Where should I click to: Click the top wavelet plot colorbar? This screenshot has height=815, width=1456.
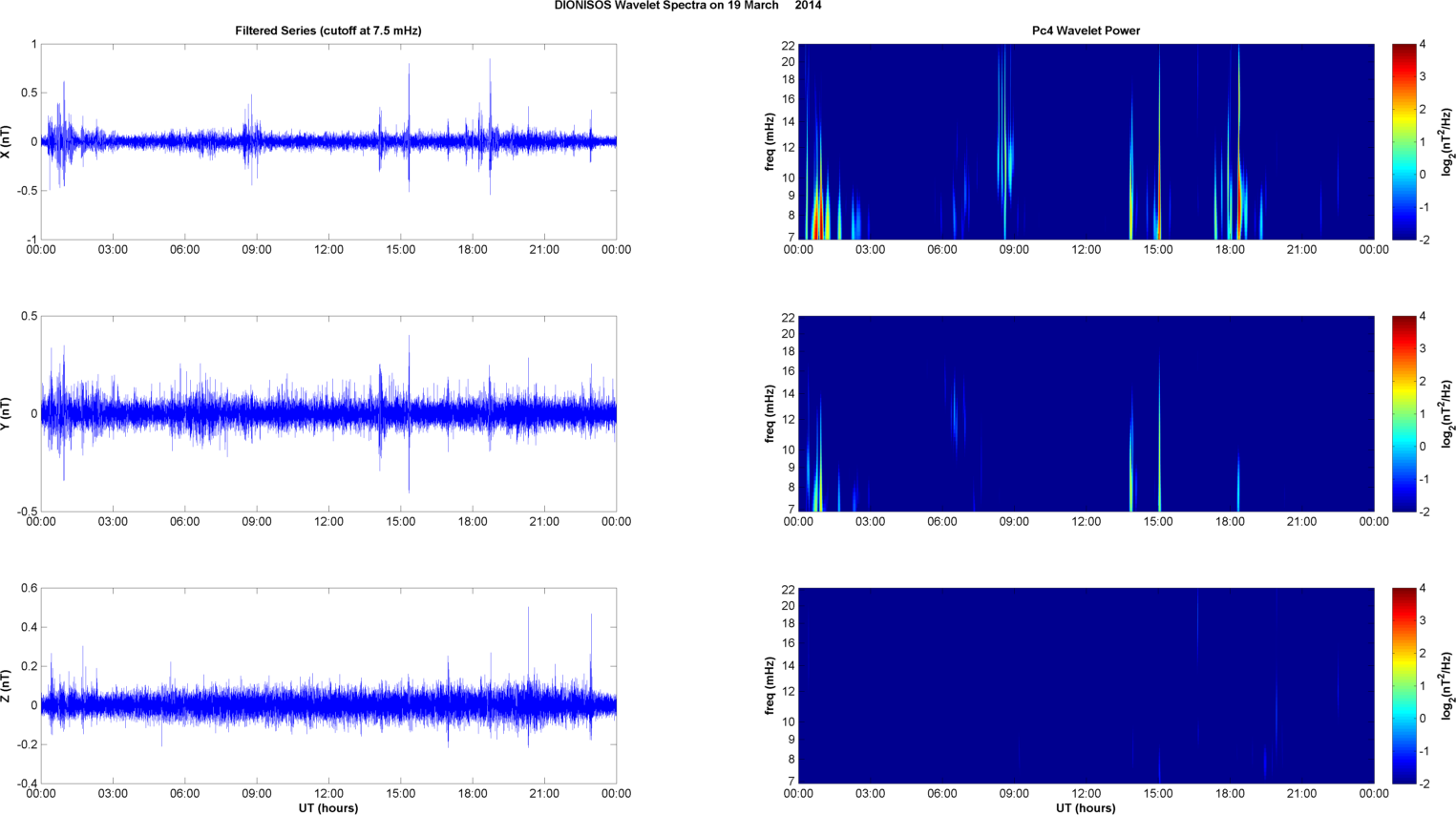(x=1403, y=141)
